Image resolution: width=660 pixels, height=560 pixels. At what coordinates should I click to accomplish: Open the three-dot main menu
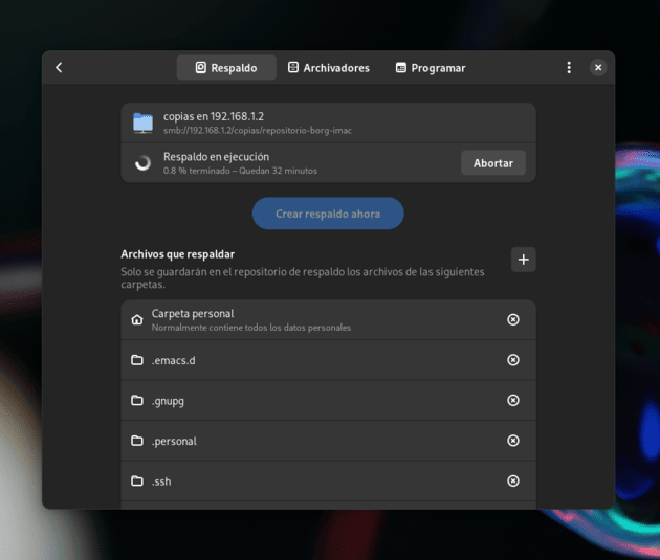(x=569, y=68)
